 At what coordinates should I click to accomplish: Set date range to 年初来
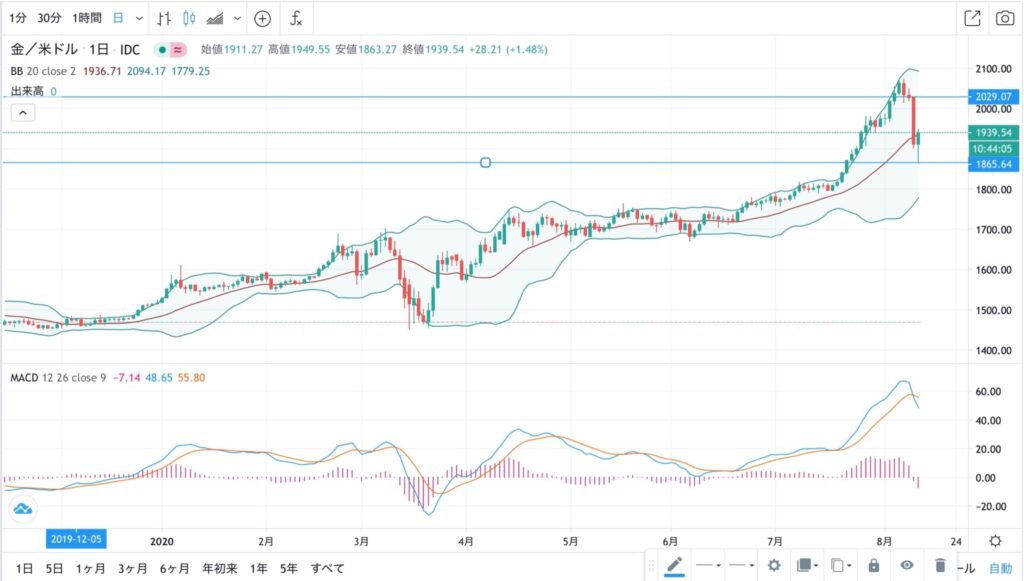point(220,568)
